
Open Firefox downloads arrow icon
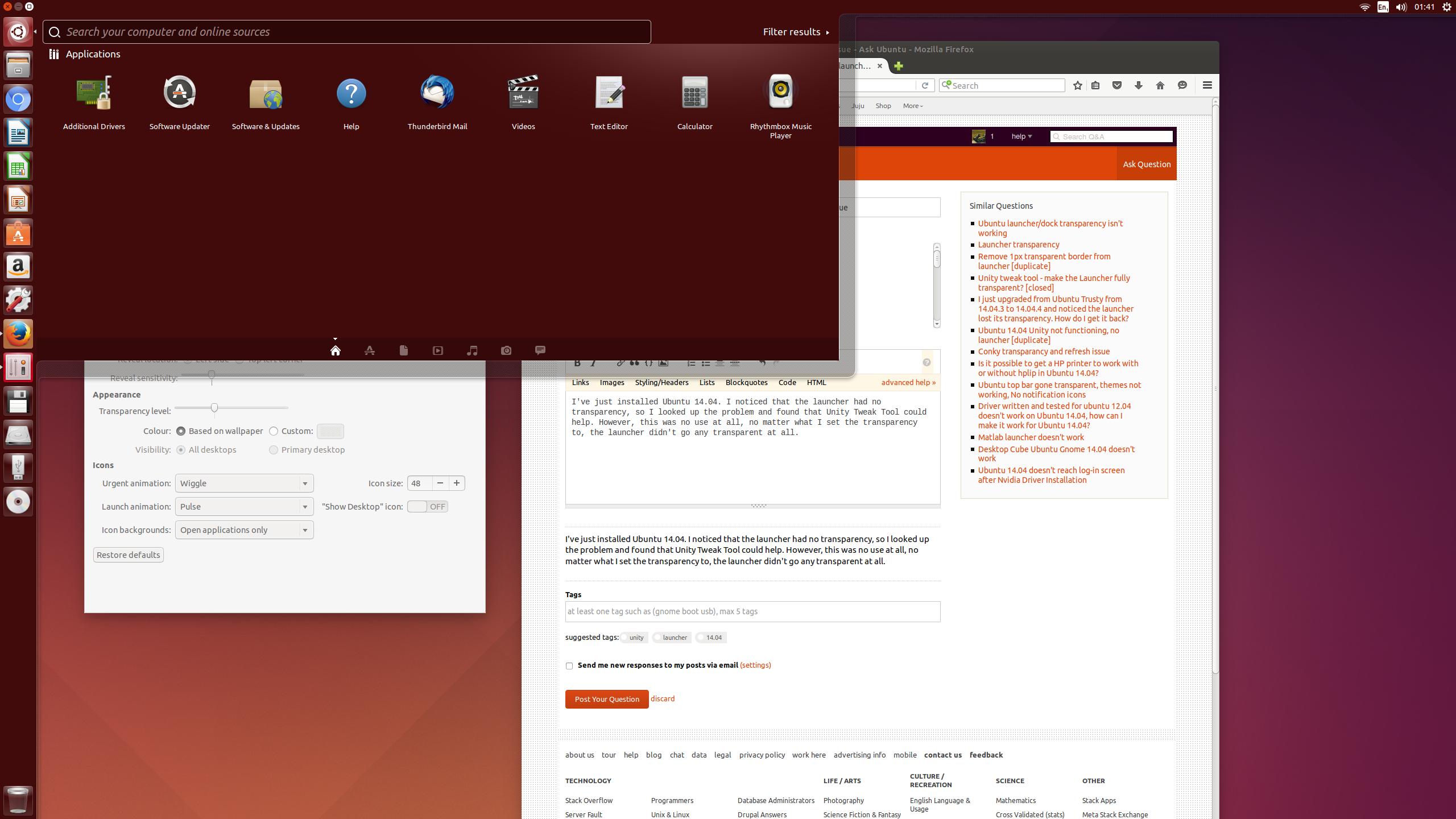click(1138, 85)
